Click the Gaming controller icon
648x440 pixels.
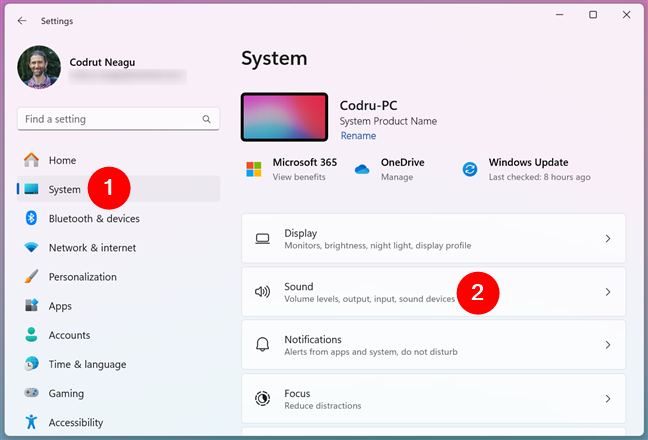click(31, 392)
